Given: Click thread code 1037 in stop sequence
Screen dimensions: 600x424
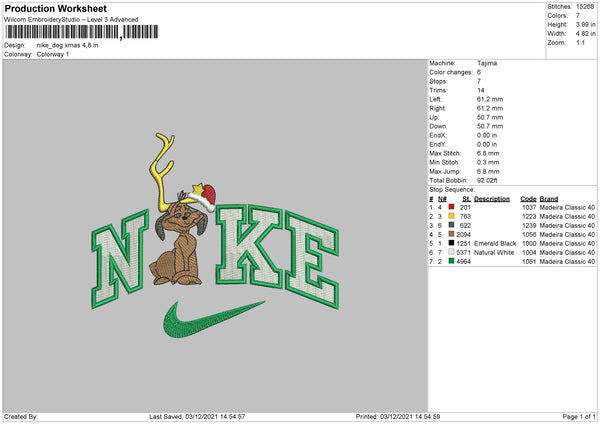Looking at the screenshot, I should [x=529, y=207].
